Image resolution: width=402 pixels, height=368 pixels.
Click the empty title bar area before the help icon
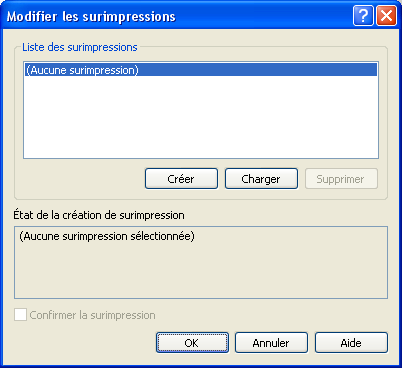[x=263, y=15]
